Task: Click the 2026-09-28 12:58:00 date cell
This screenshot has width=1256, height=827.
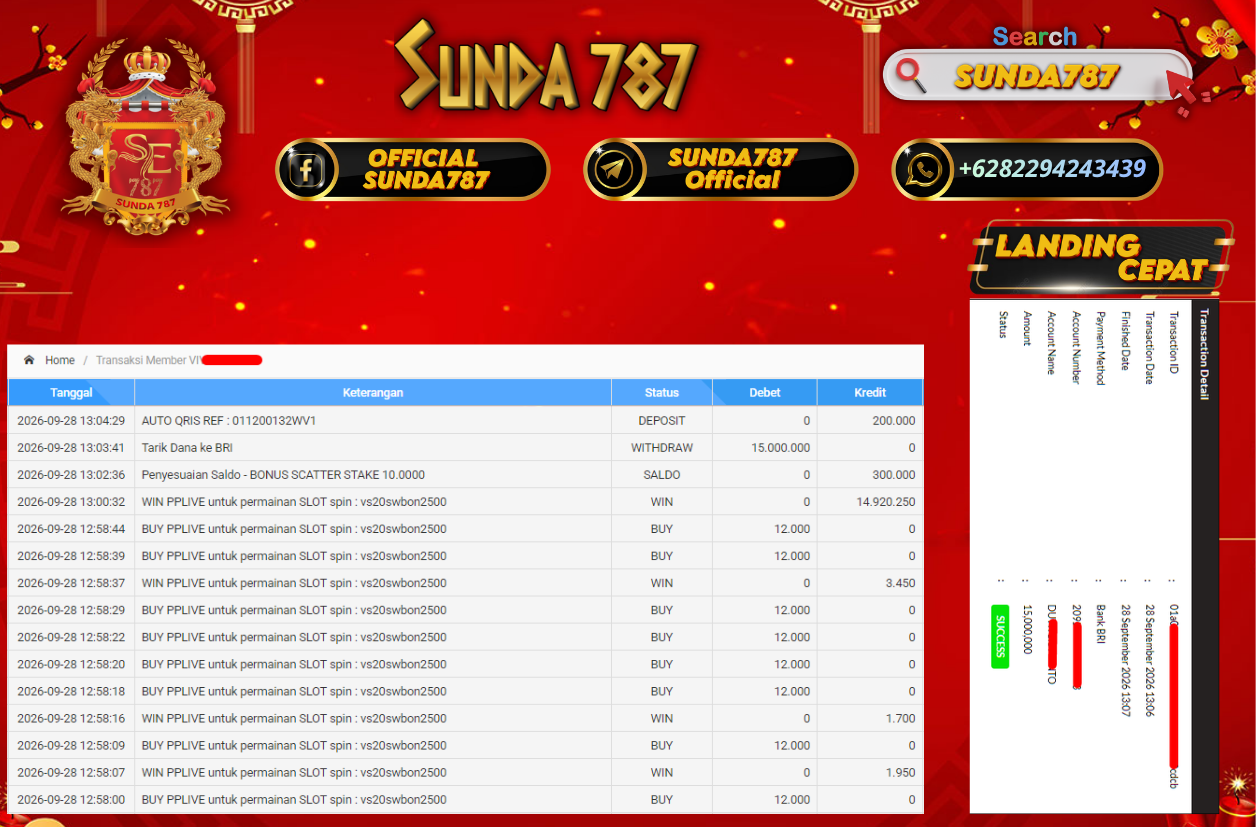Action: [71, 799]
